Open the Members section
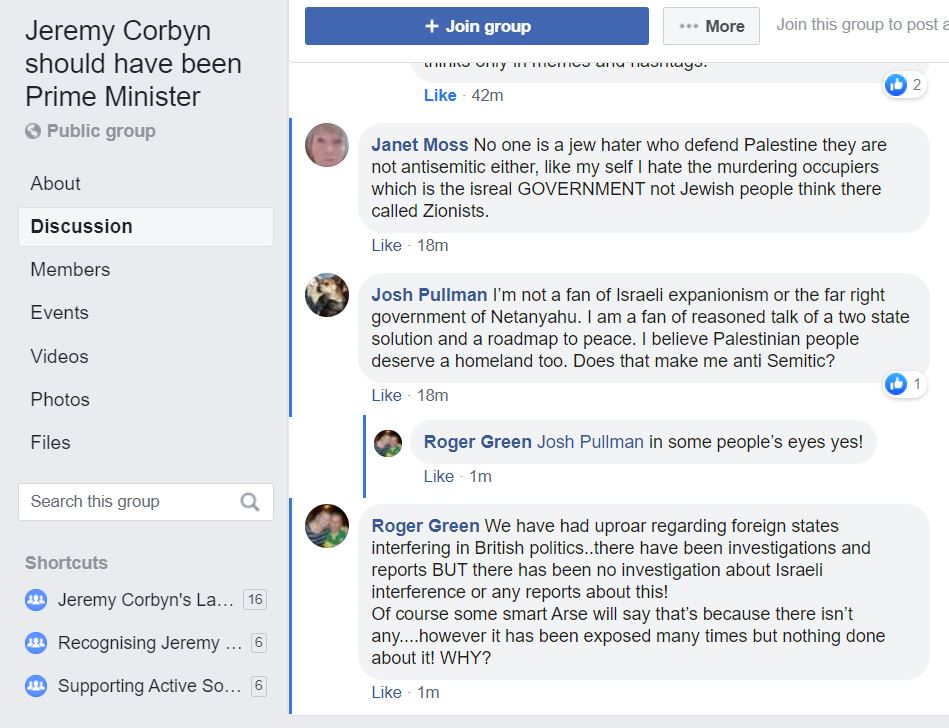This screenshot has height=728, width=949. pos(70,270)
